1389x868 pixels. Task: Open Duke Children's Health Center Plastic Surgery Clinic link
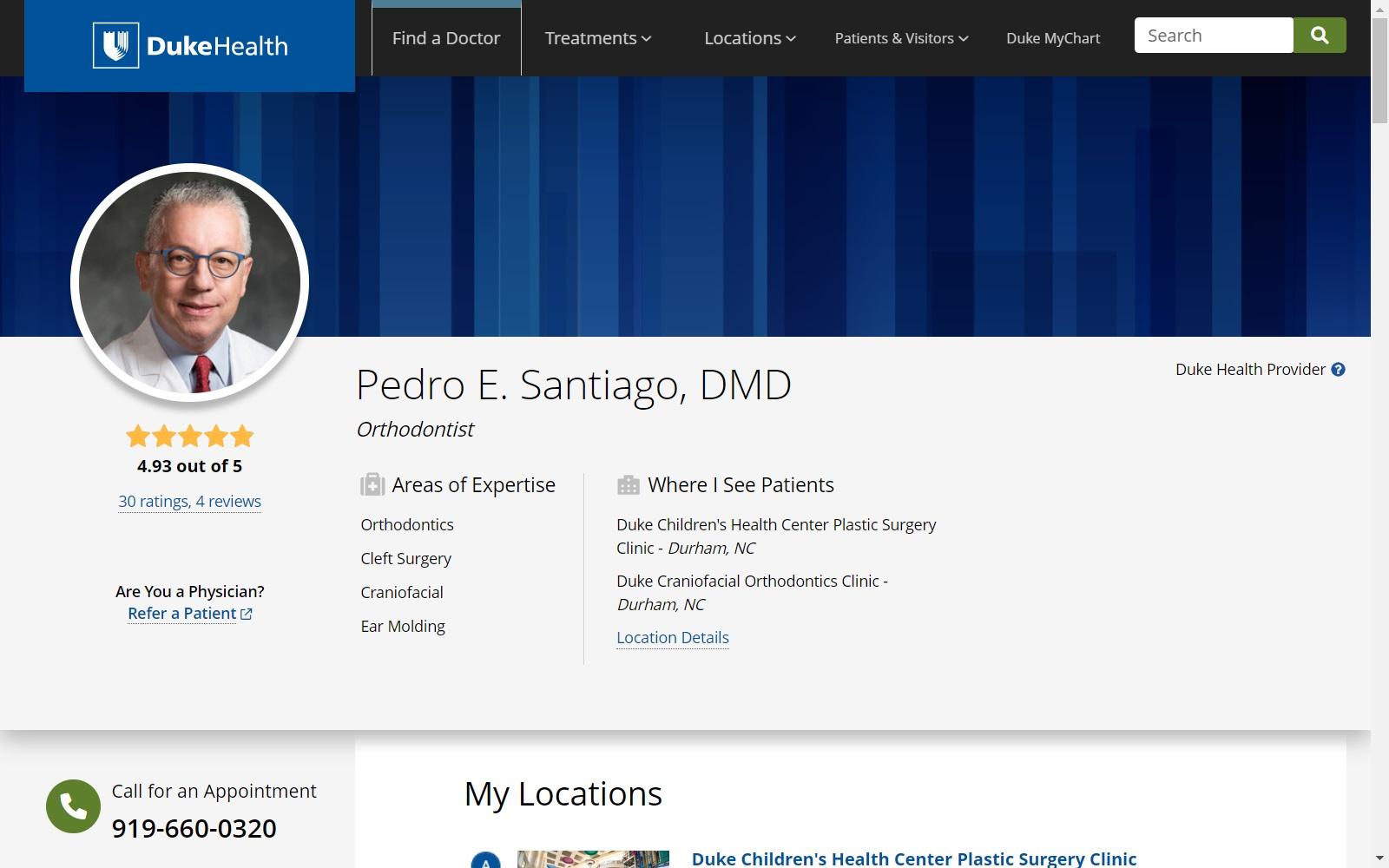[x=914, y=858]
